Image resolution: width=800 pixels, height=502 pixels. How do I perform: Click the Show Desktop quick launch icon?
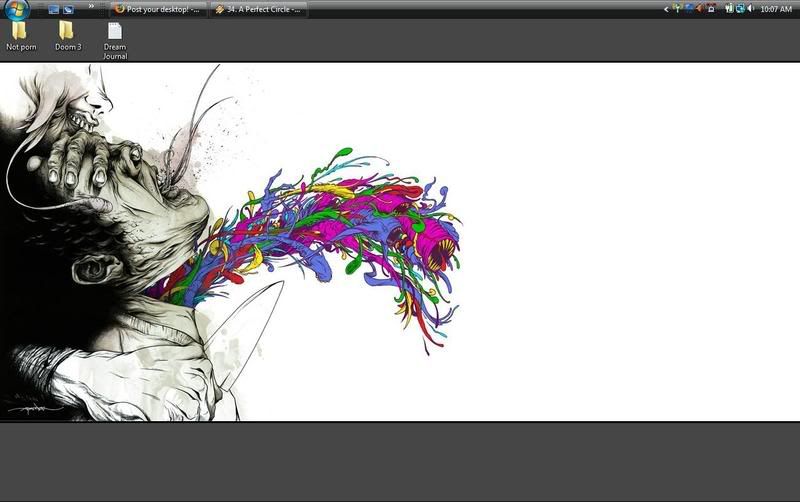54,9
